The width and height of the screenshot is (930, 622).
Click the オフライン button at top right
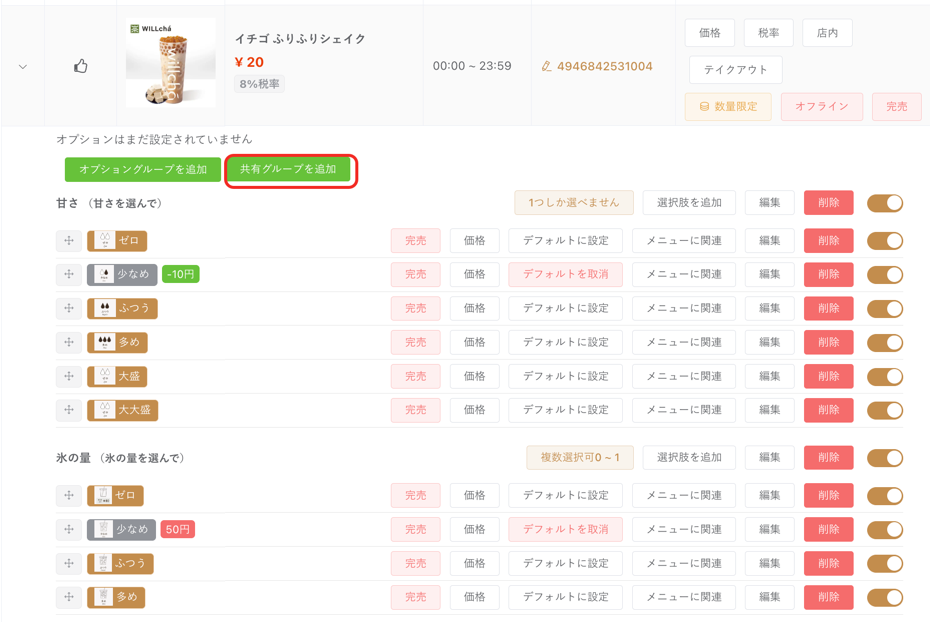(x=822, y=106)
